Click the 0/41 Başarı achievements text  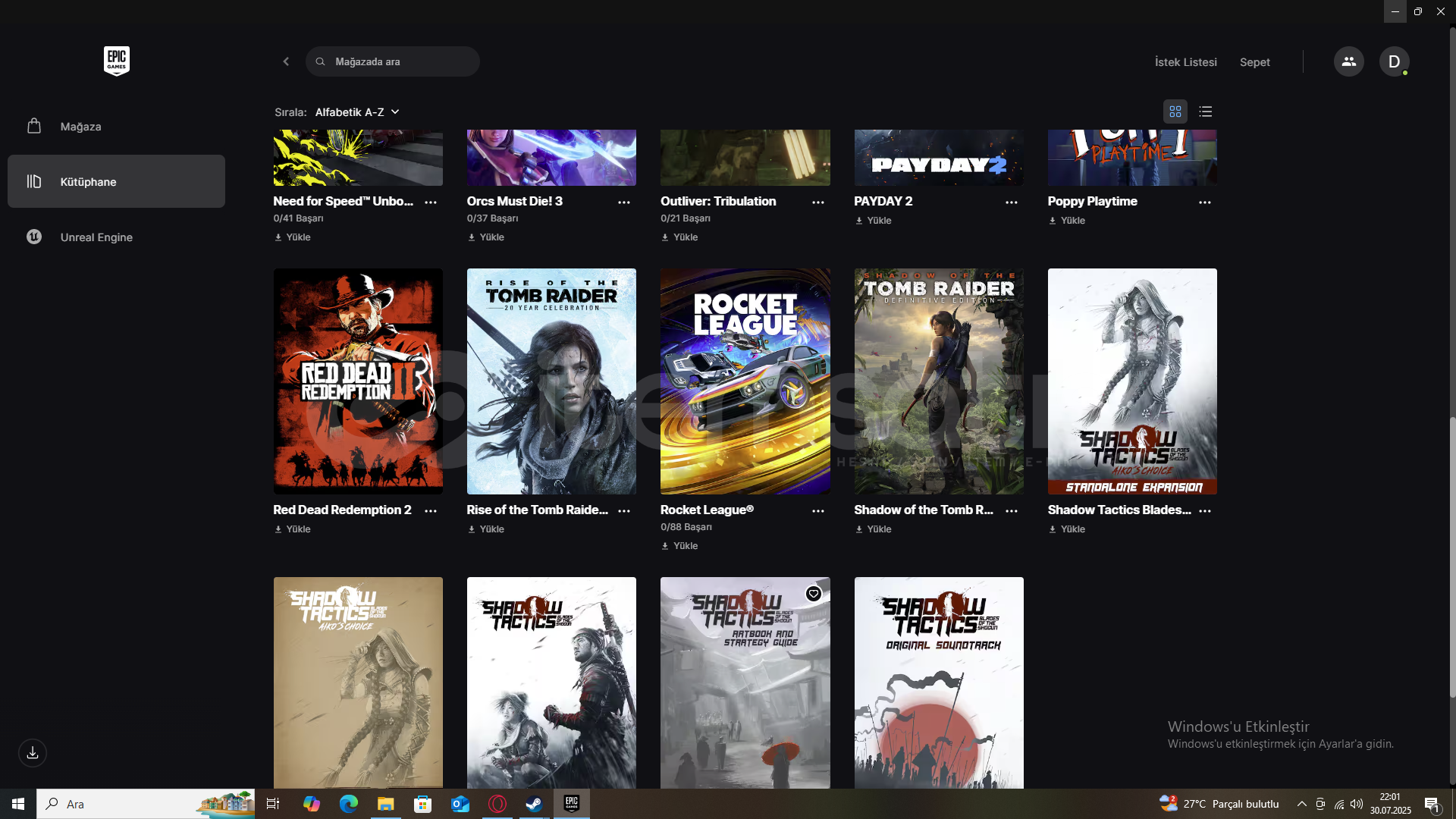pyautogui.click(x=298, y=218)
